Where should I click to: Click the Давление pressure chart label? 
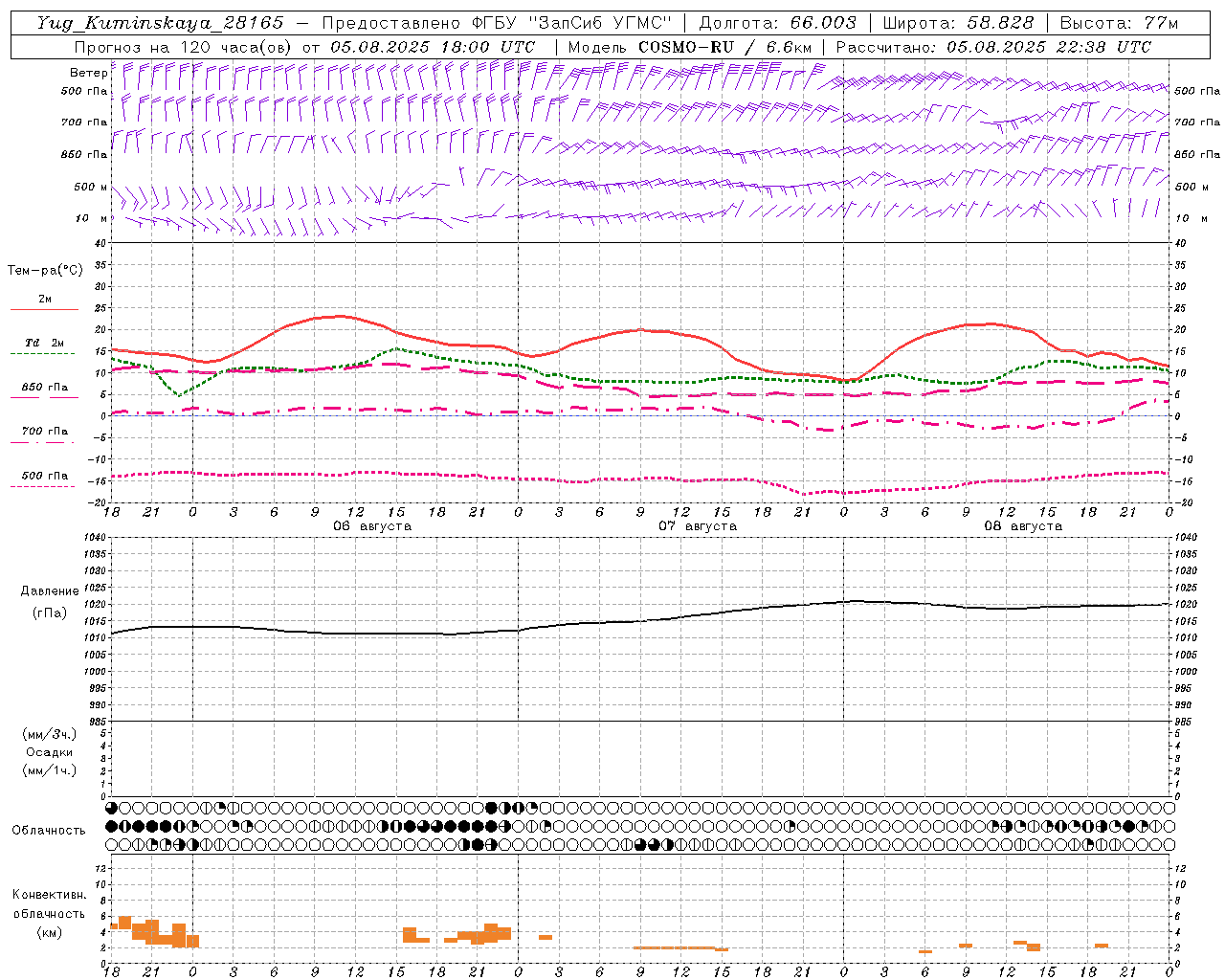point(50,591)
